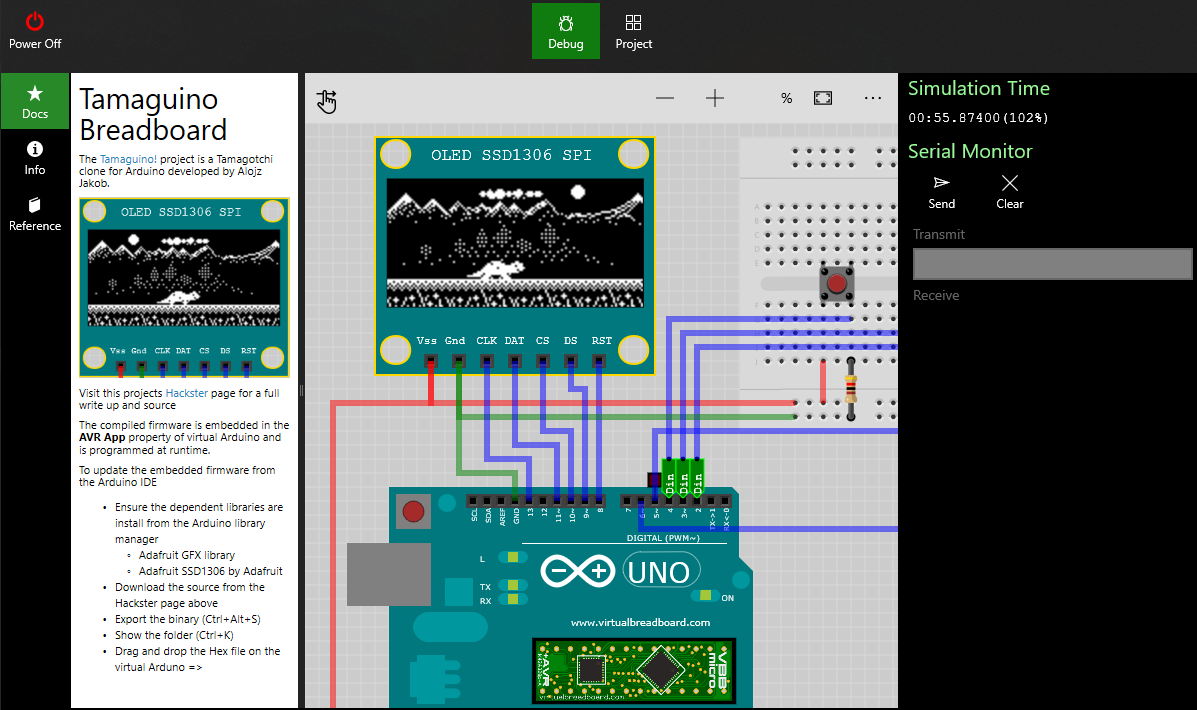Image resolution: width=1197 pixels, height=710 pixels.
Task: Open the percent zoom control
Action: point(786,98)
